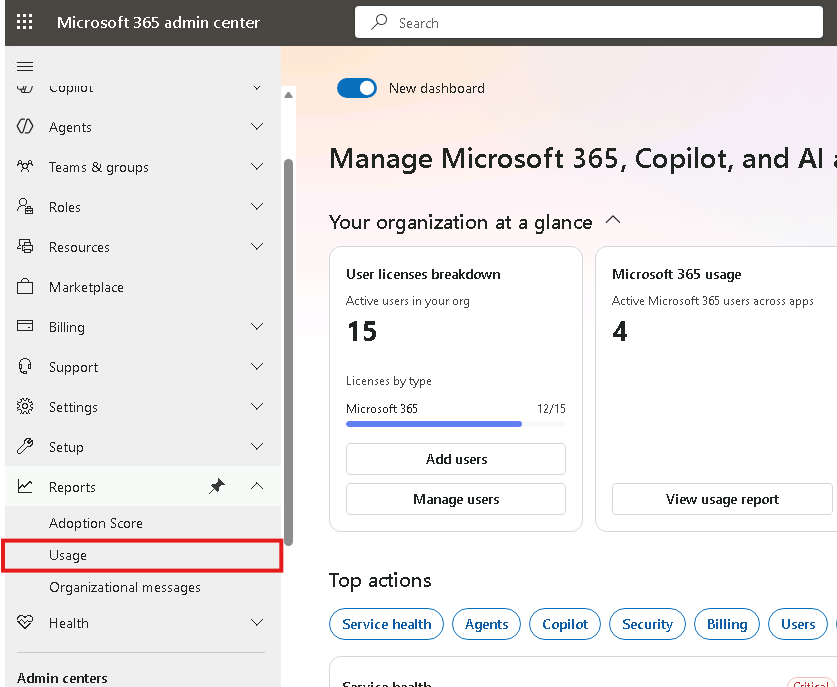Select the Users top action pill
The image size is (837, 687).
coord(798,624)
